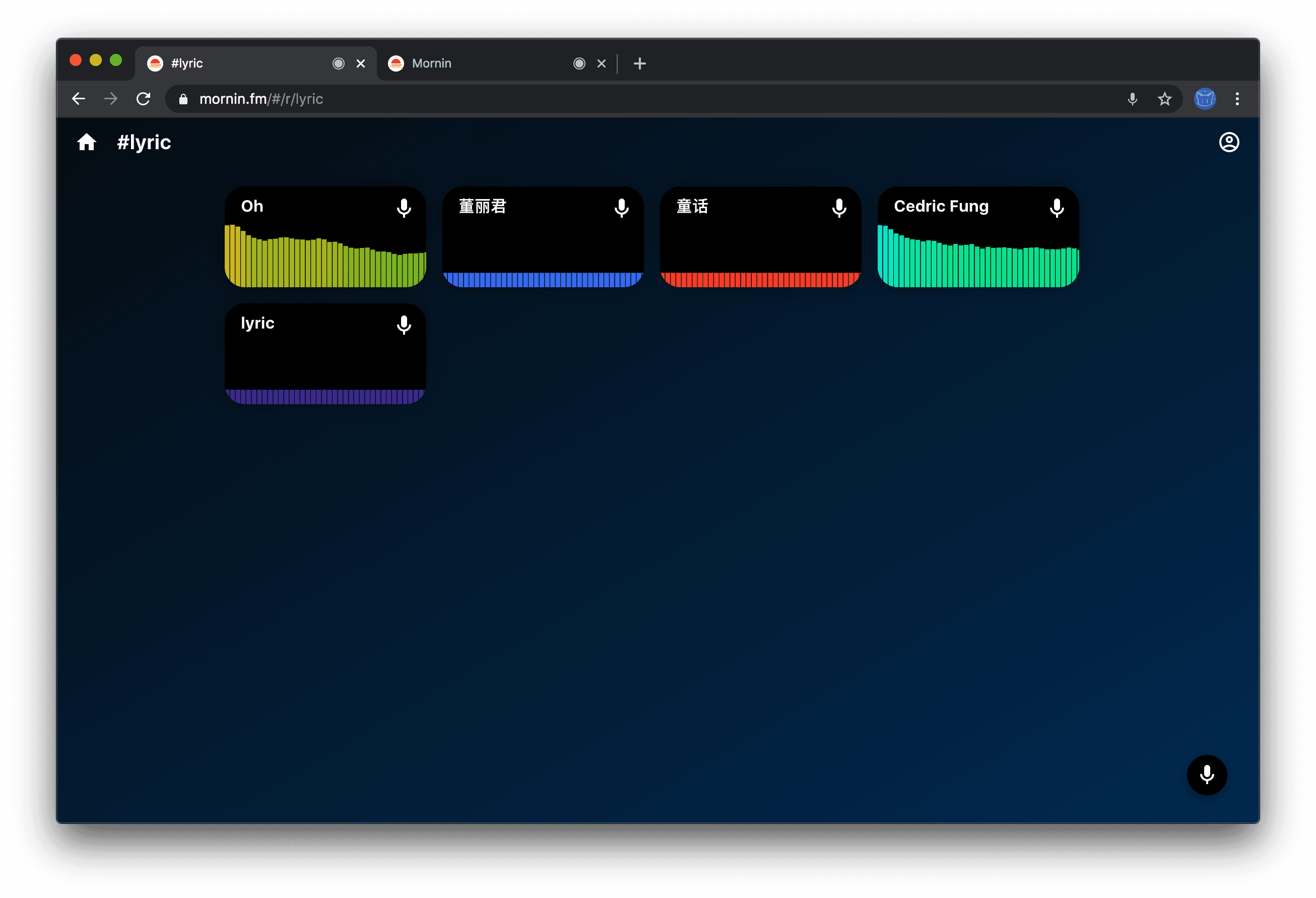This screenshot has height=898, width=1316.
Task: Click the lyric card name
Action: (257, 324)
